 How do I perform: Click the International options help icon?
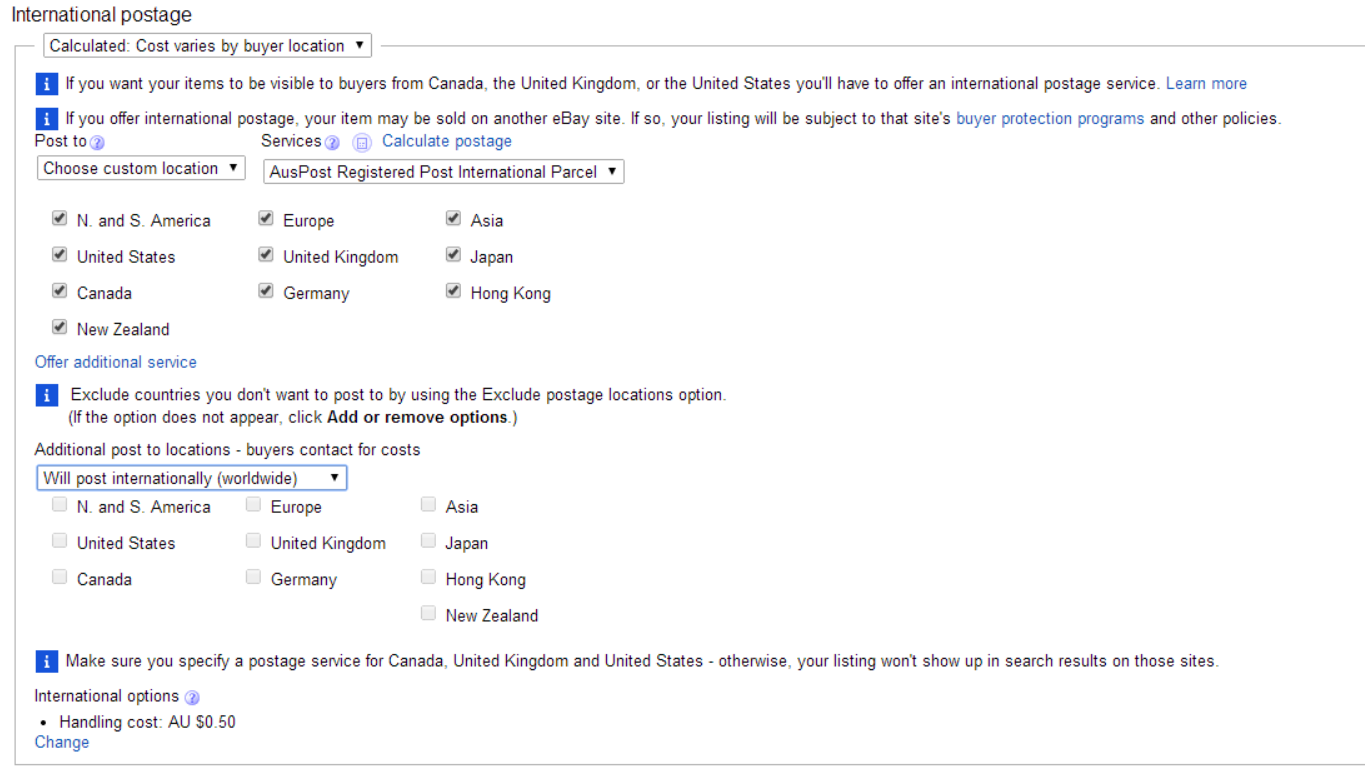(192, 698)
